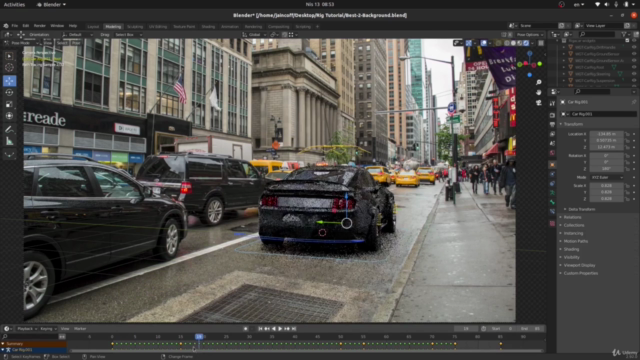Toggle the viewport gizmo visibility button

pyautogui.click(x=469, y=43)
